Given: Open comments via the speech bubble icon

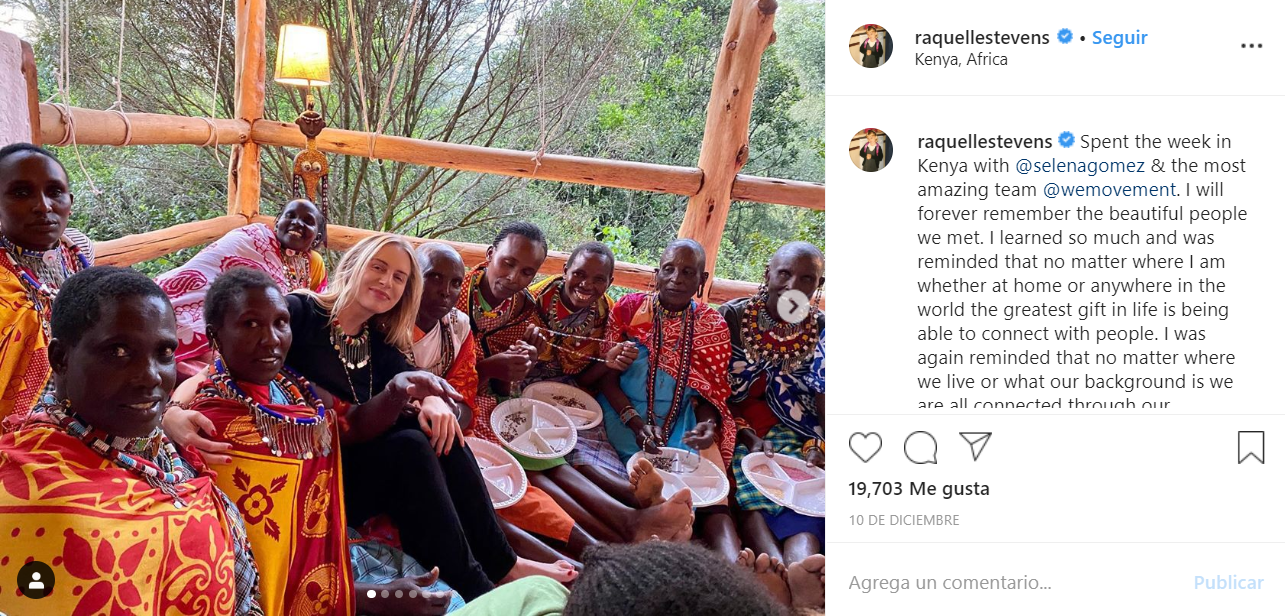Looking at the screenshot, I should [920, 447].
